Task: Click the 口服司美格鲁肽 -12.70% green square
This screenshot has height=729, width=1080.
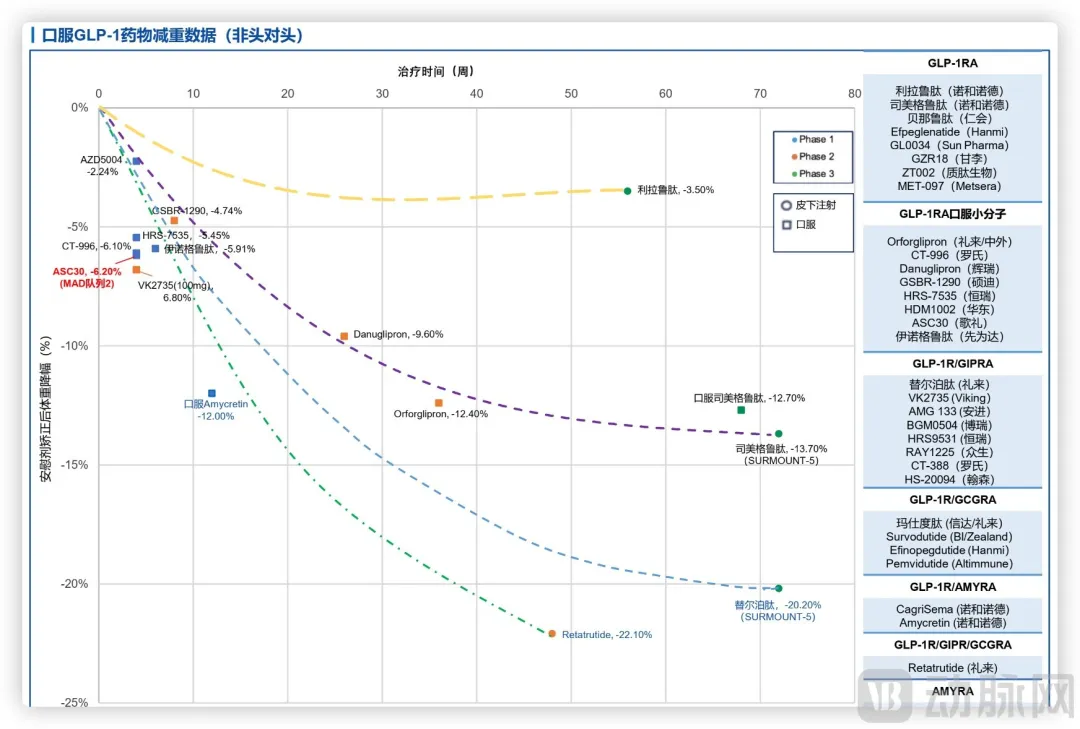Action: 741,410
